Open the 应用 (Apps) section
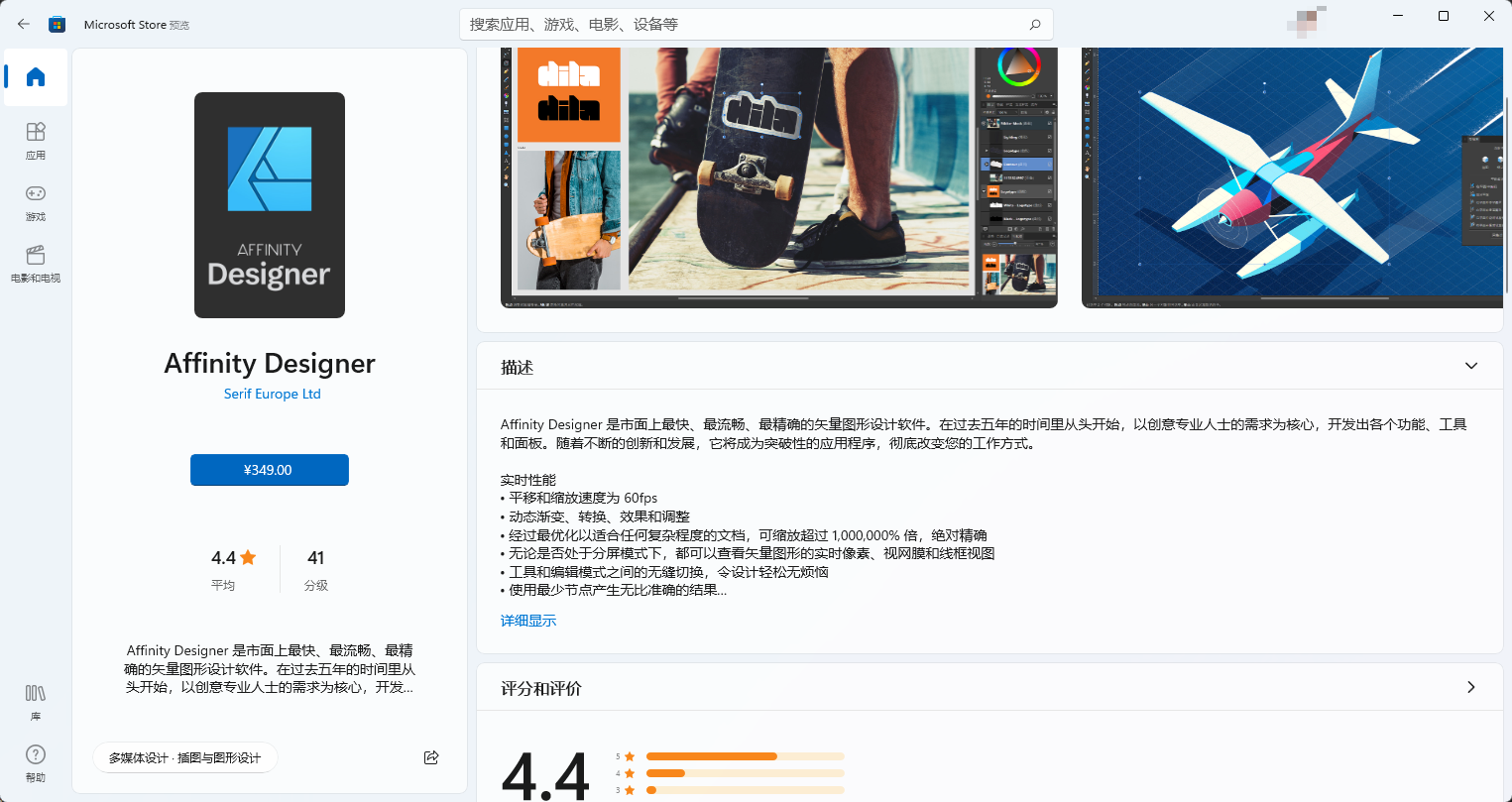This screenshot has height=802, width=1512. pyautogui.click(x=36, y=141)
